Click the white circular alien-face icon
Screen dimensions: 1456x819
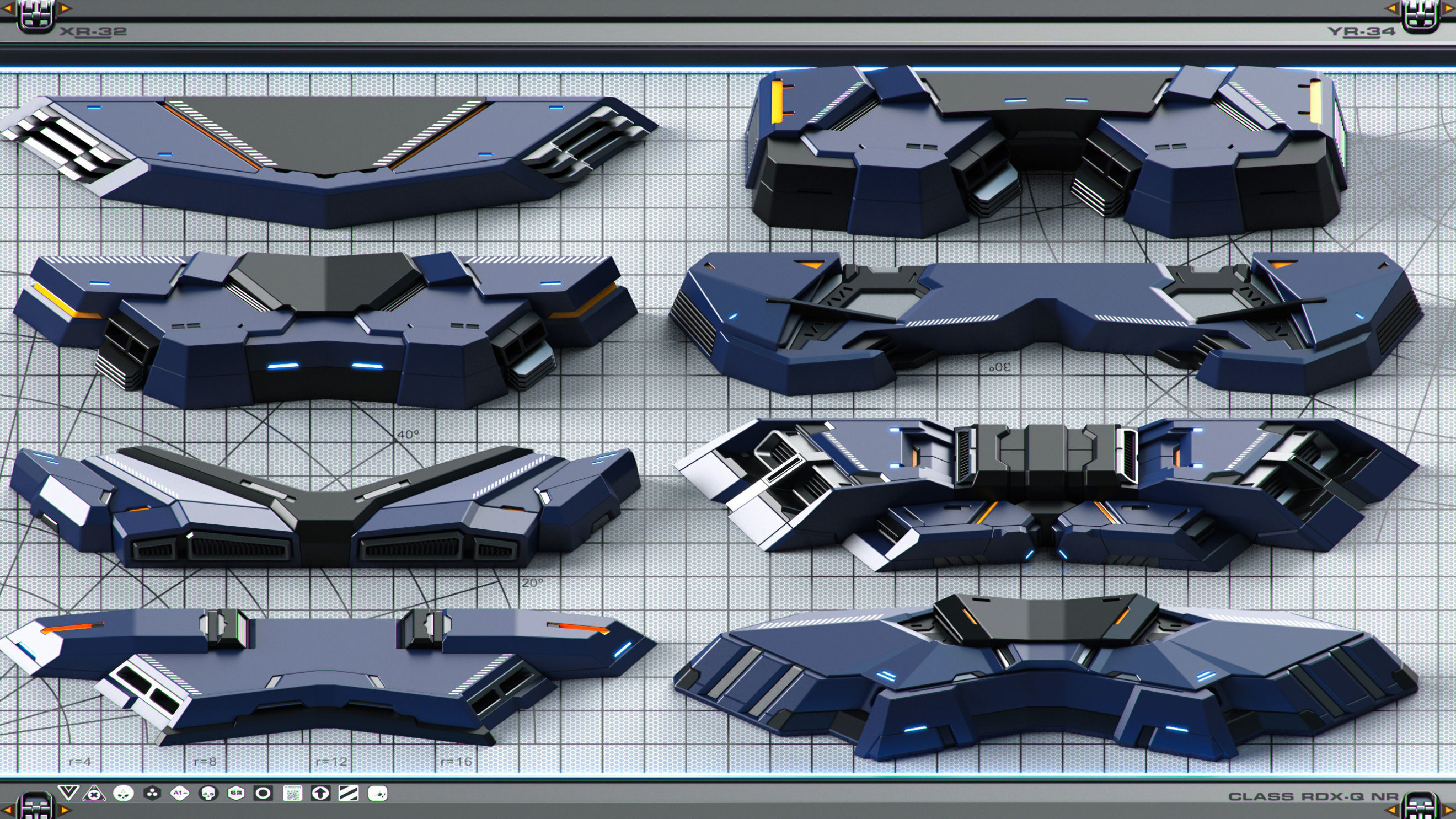click(x=122, y=794)
